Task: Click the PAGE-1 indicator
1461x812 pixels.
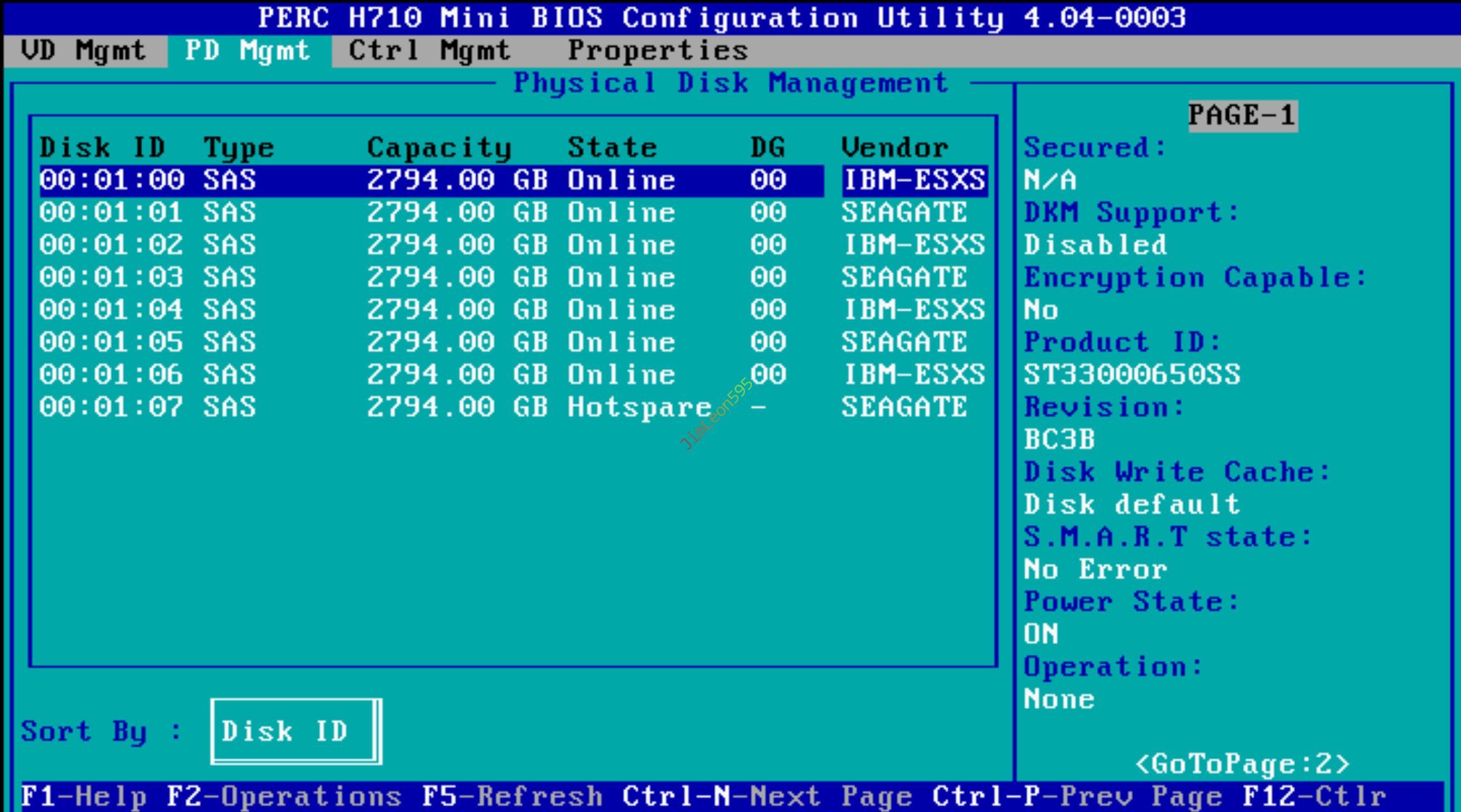Action: (1242, 116)
